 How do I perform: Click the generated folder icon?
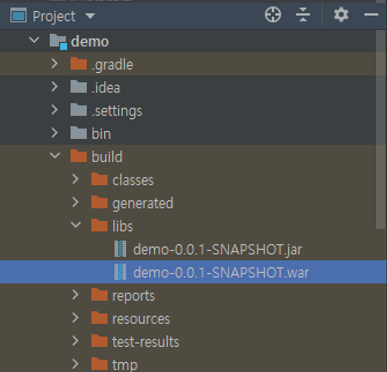tap(99, 202)
